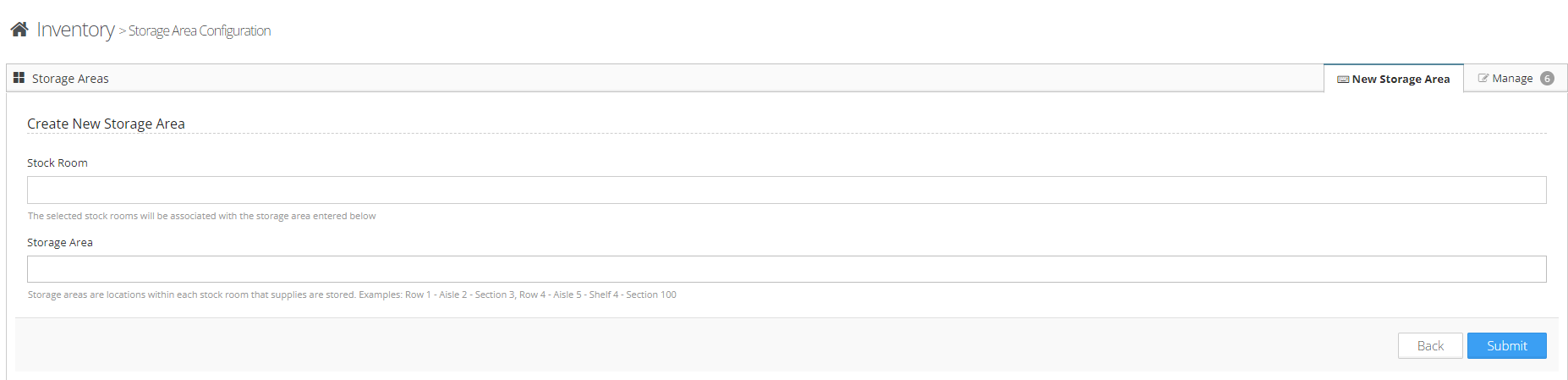Click the storage area examples hint text
1568x380 pixels.
[x=352, y=295]
